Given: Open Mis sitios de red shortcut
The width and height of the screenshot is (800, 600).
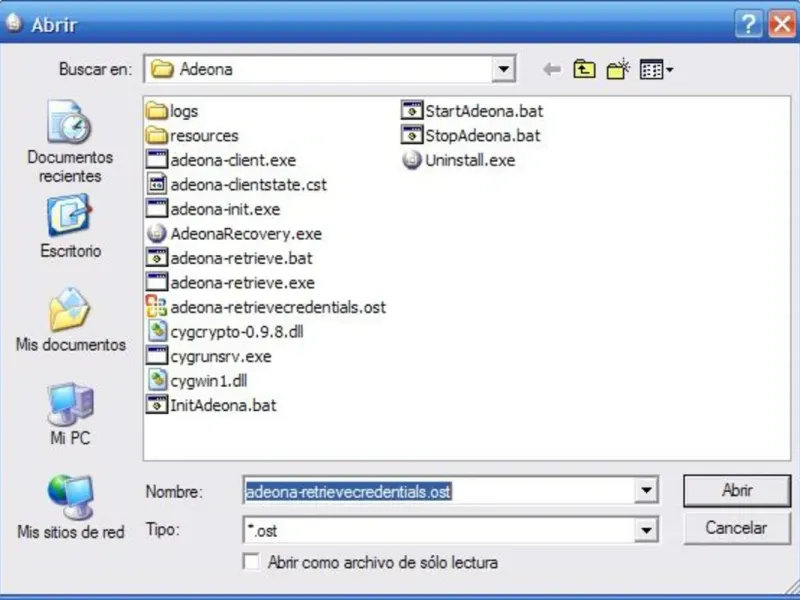Looking at the screenshot, I should click(70, 508).
